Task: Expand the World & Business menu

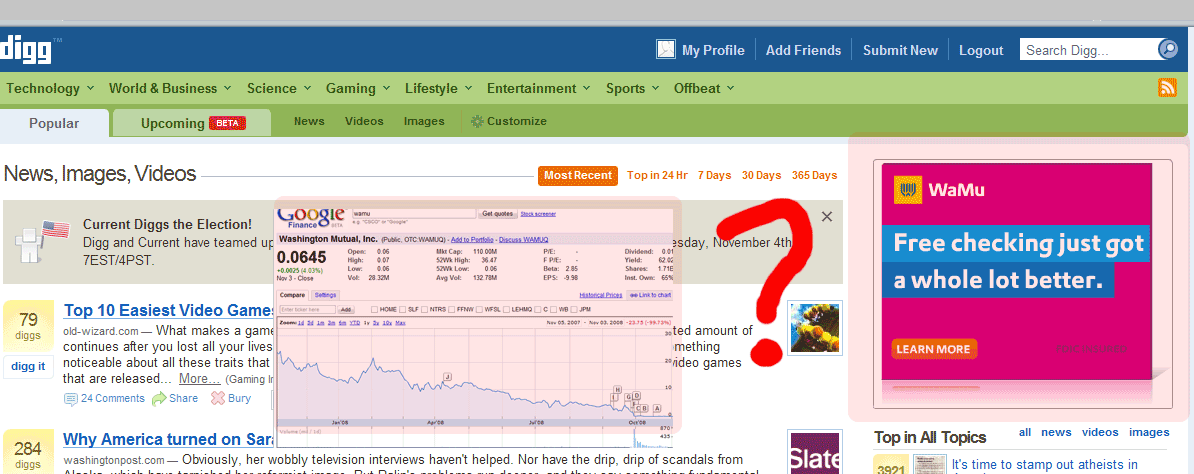Action: pyautogui.click(x=171, y=88)
